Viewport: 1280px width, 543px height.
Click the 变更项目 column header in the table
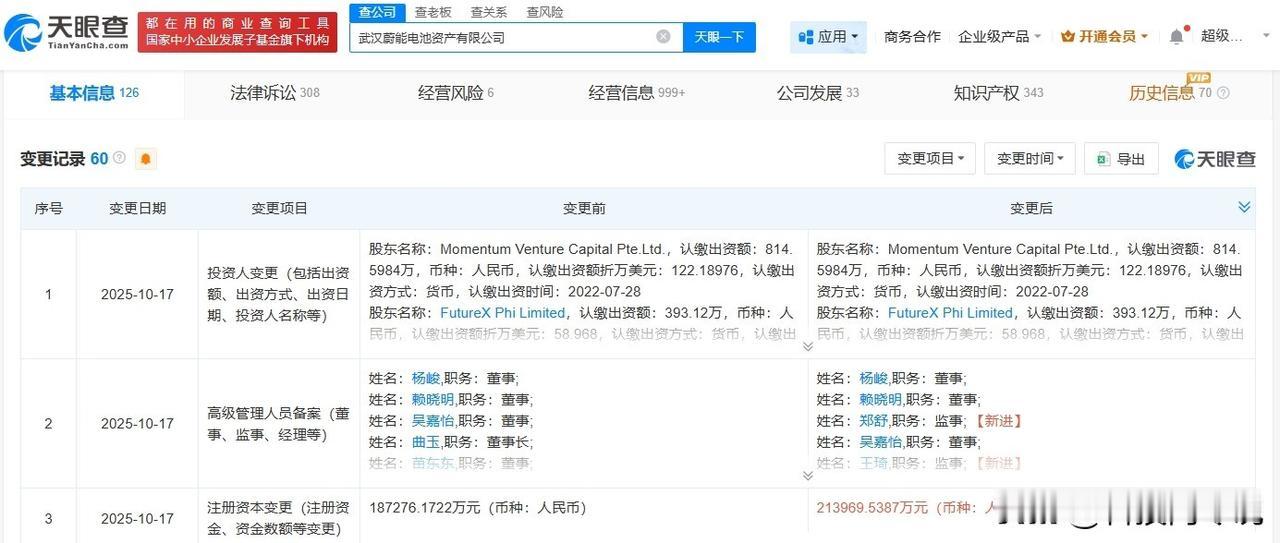[280, 208]
